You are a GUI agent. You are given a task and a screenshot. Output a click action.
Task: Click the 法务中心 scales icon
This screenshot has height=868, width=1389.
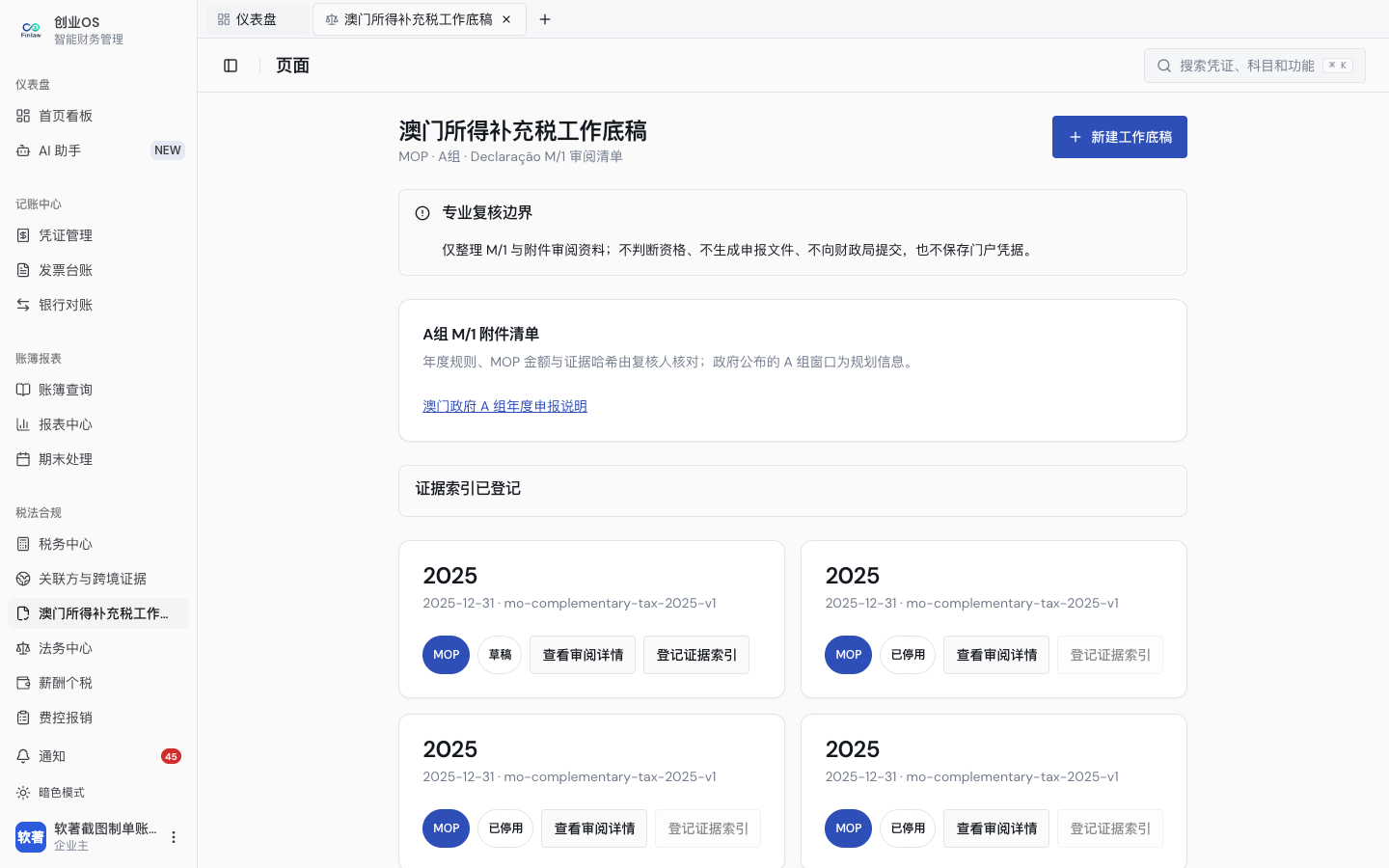pos(23,648)
